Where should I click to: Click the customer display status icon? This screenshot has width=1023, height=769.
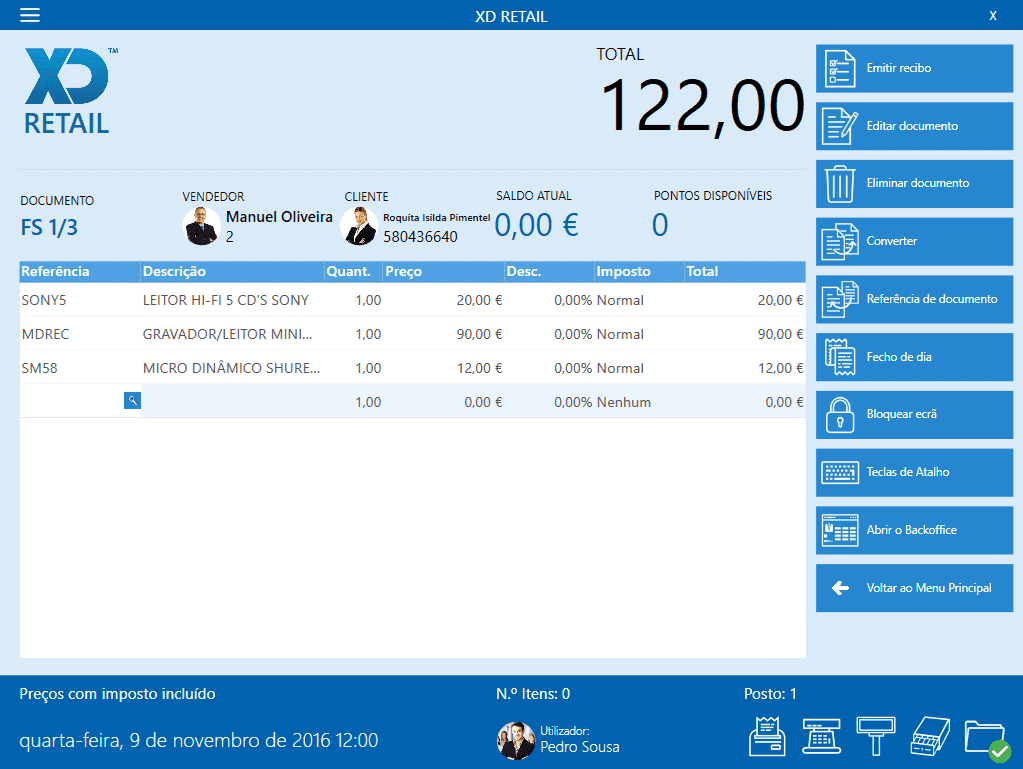(x=876, y=737)
